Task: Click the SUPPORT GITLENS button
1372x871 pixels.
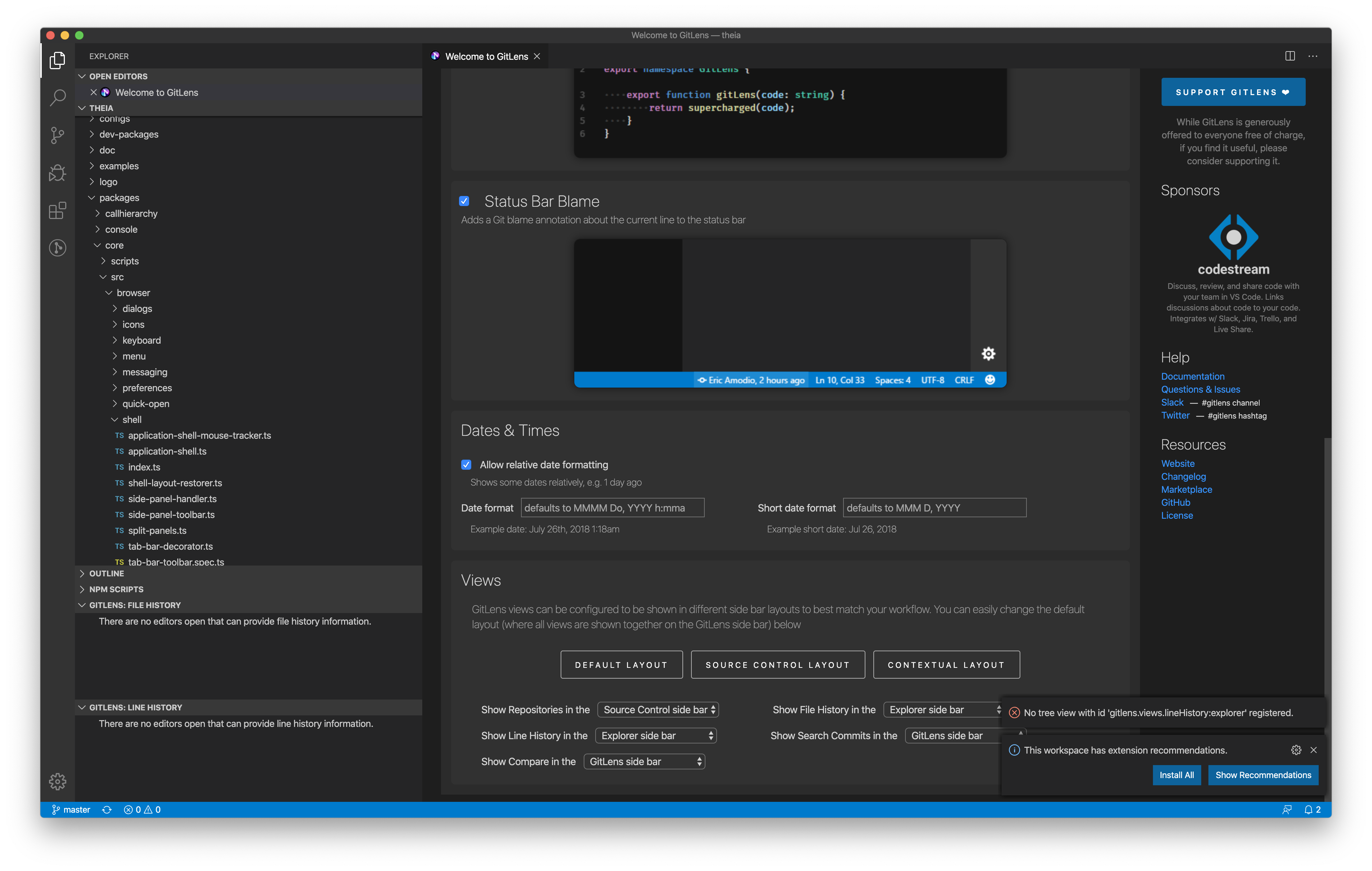Action: [x=1233, y=92]
